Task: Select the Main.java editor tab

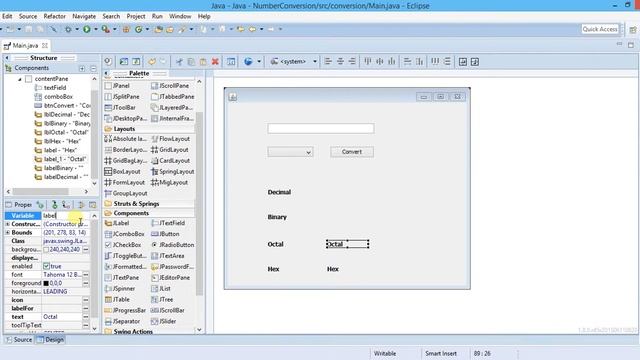Action: (x=24, y=45)
